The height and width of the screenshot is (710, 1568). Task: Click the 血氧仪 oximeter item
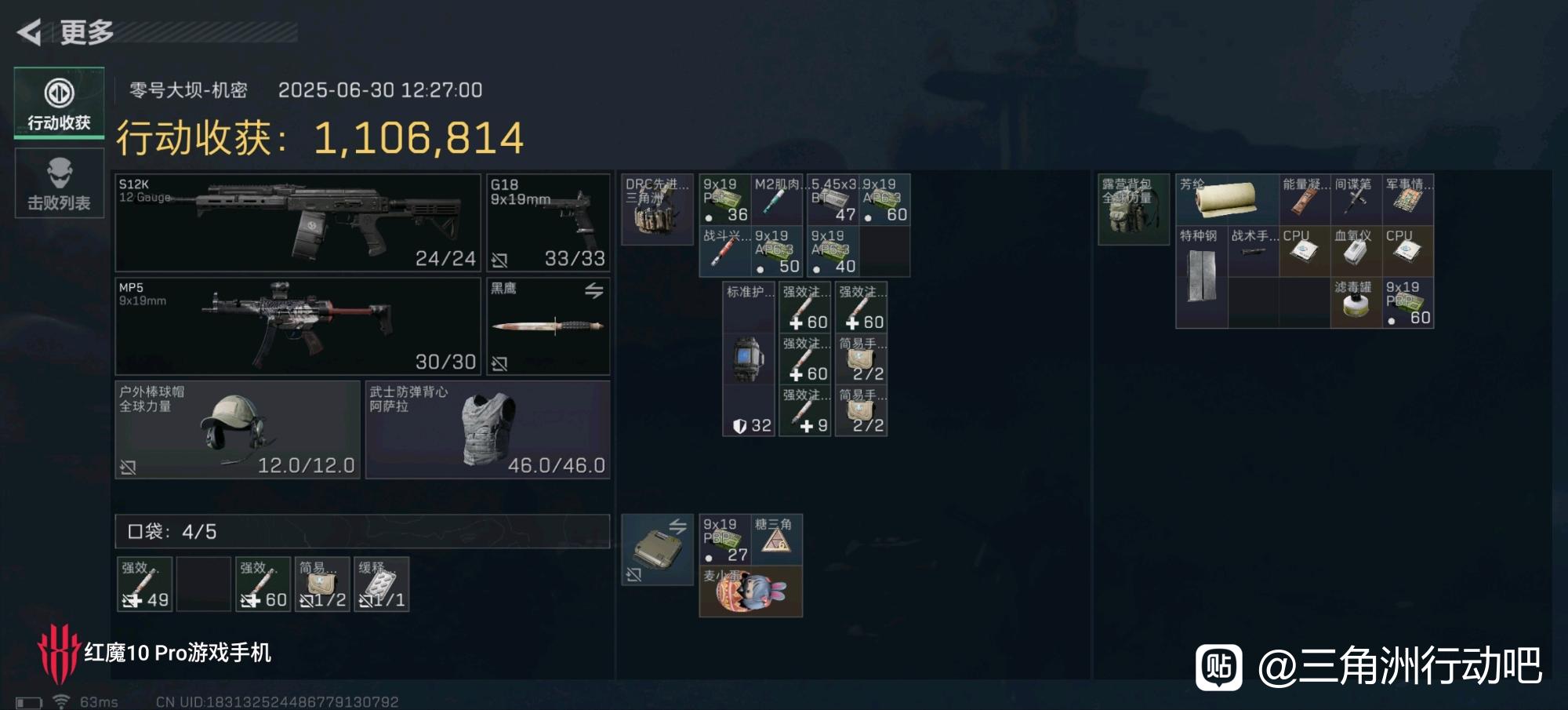tap(1356, 251)
